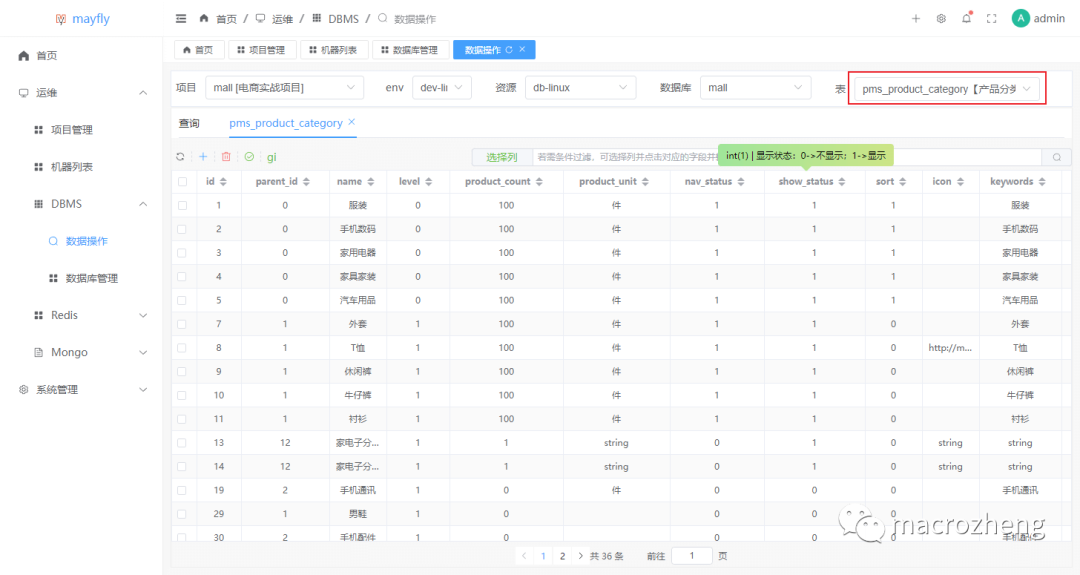Click the search icon in the filter bar
This screenshot has width=1080, height=575.
[1056, 157]
